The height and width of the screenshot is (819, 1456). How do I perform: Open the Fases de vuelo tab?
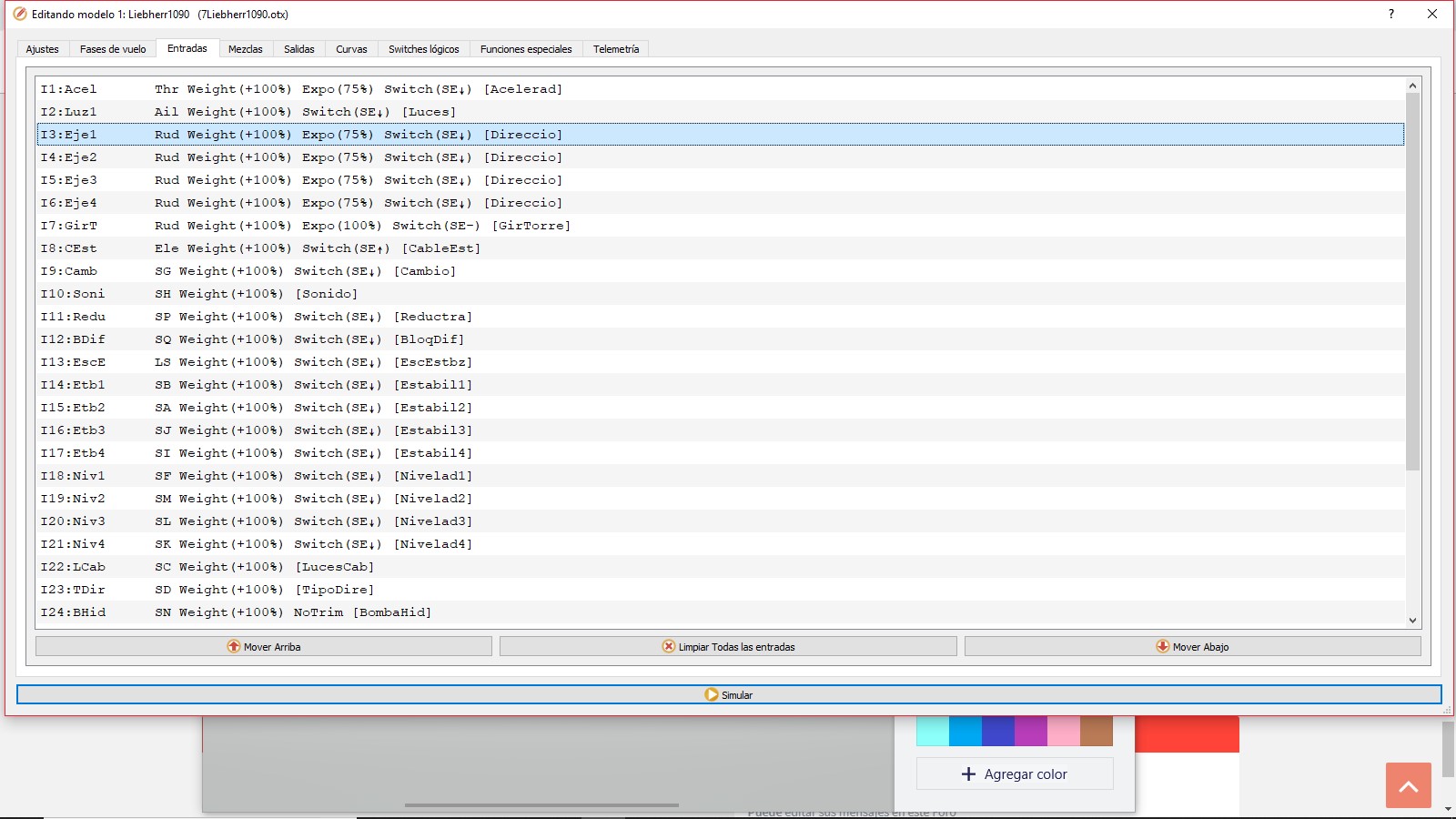pyautogui.click(x=113, y=49)
